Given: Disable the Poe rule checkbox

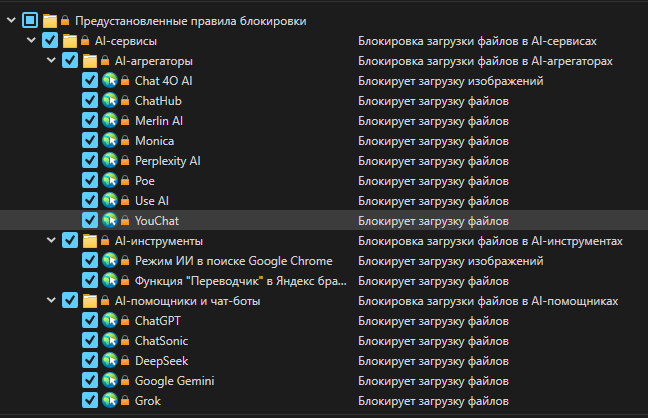Looking at the screenshot, I should point(90,181).
